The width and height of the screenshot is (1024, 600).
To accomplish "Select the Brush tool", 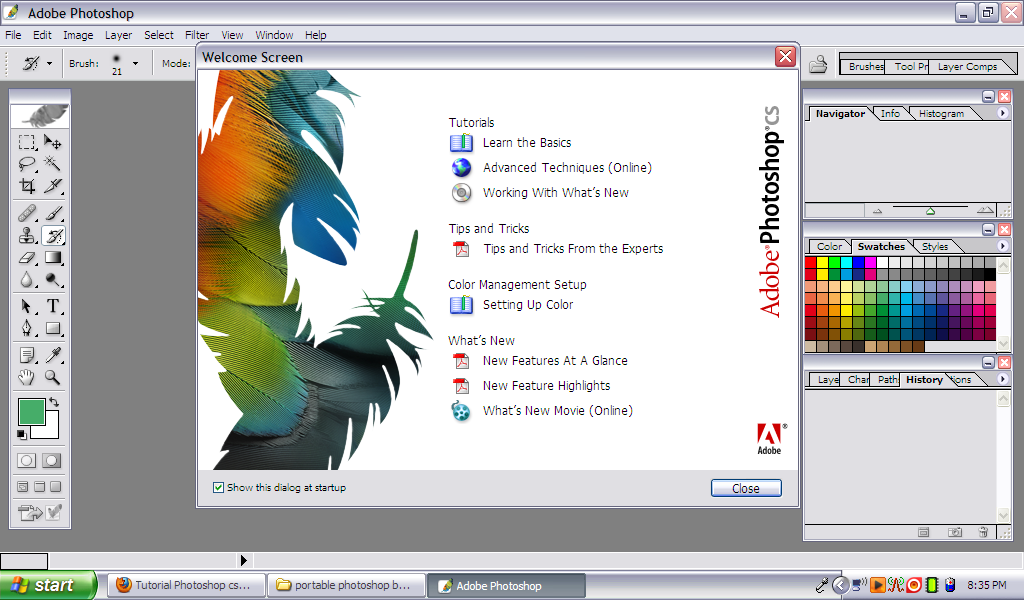I will [52, 213].
